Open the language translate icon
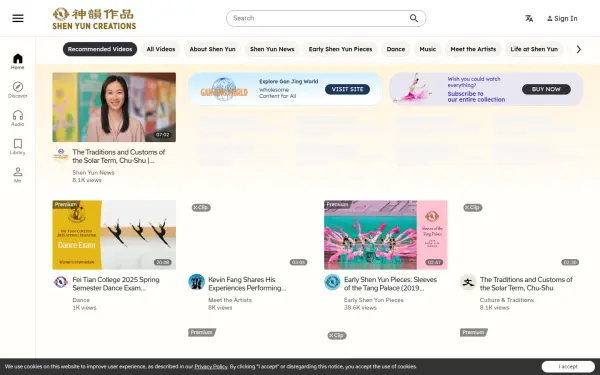Screen dimensions: 600x375 tap(529, 18)
